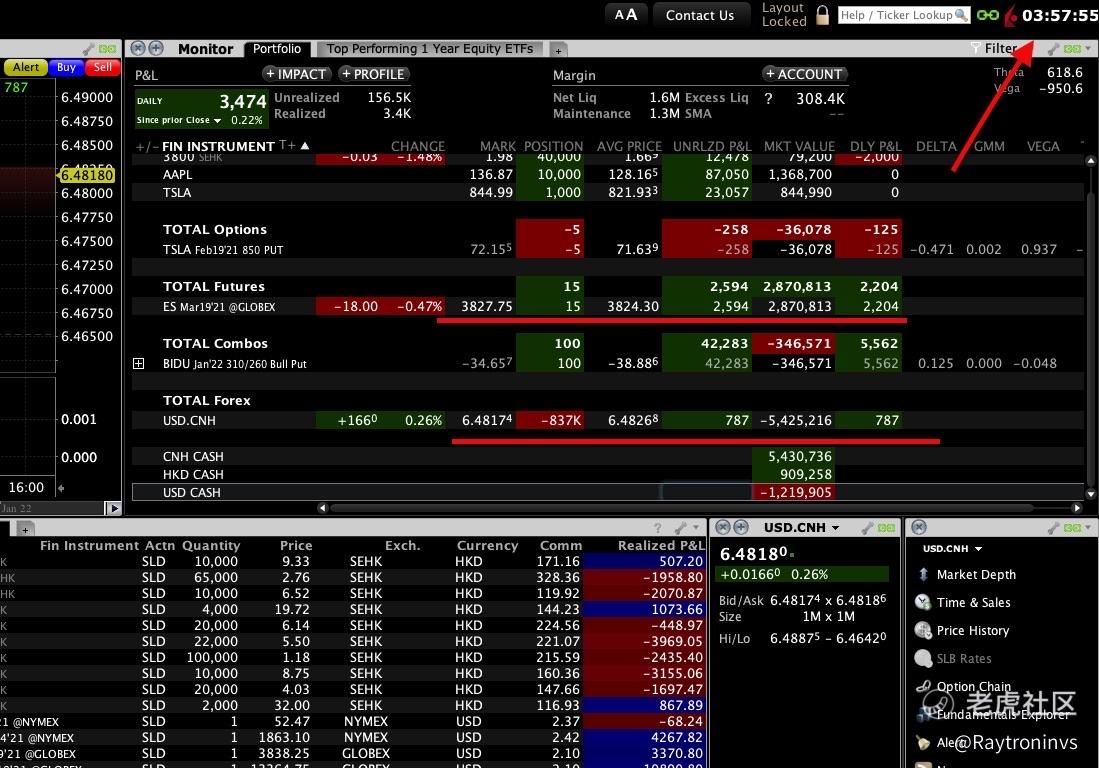Toggle the +/- control before FIN INSTRUMENT
The height and width of the screenshot is (768, 1099).
(146, 146)
